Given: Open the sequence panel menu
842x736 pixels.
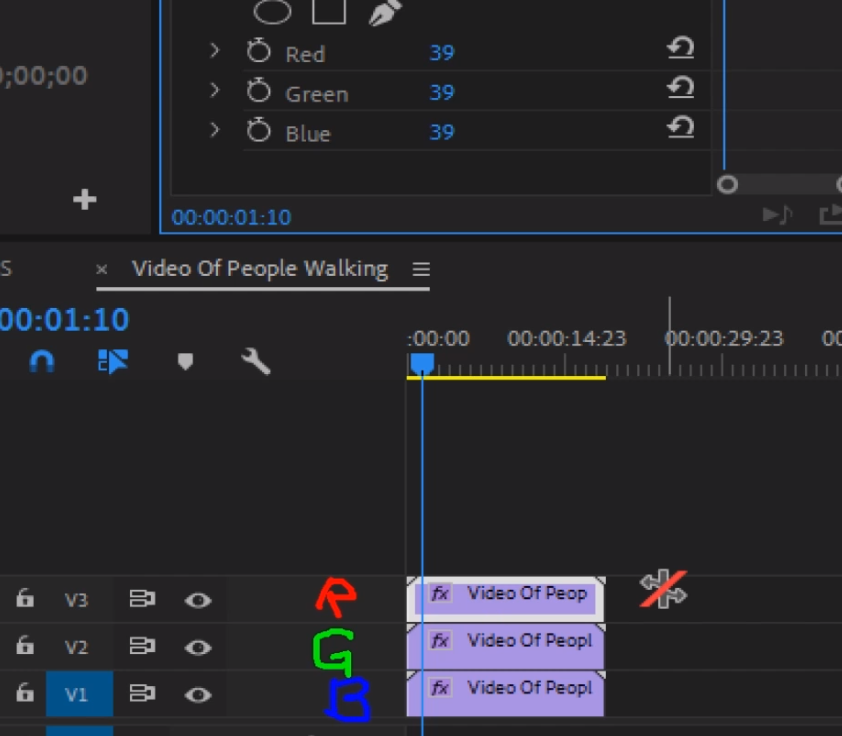Looking at the screenshot, I should pos(422,269).
